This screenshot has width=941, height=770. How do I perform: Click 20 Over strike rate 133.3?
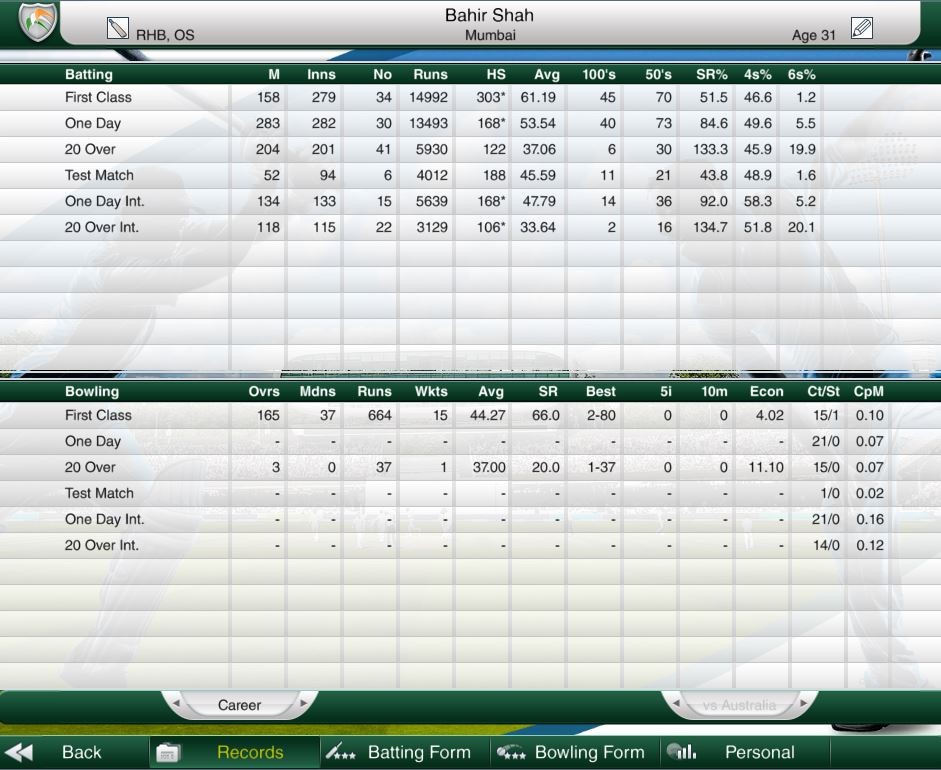(710, 149)
